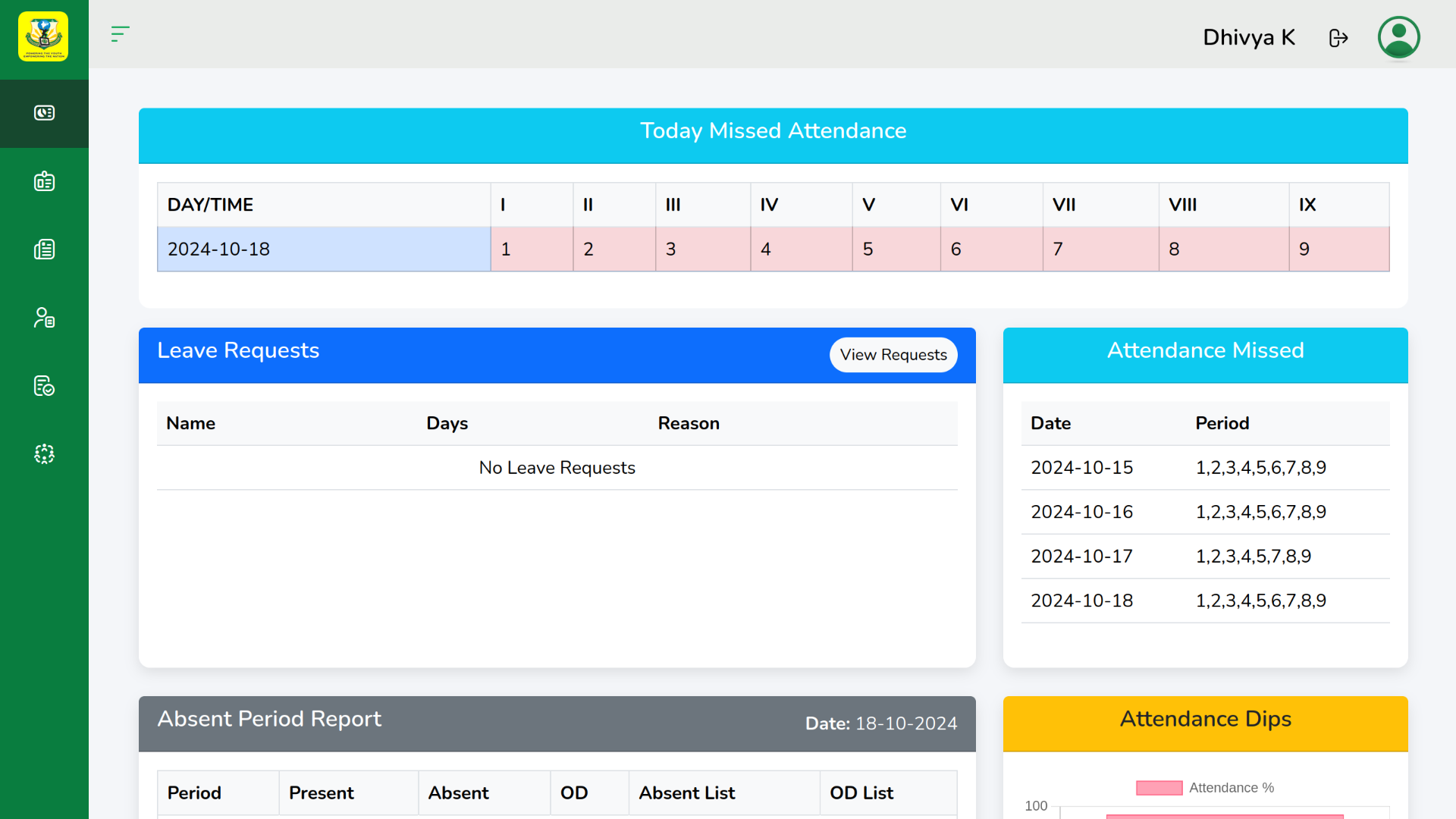Select the username Dhivya K in header
The height and width of the screenshot is (819, 1456).
coord(1248,37)
